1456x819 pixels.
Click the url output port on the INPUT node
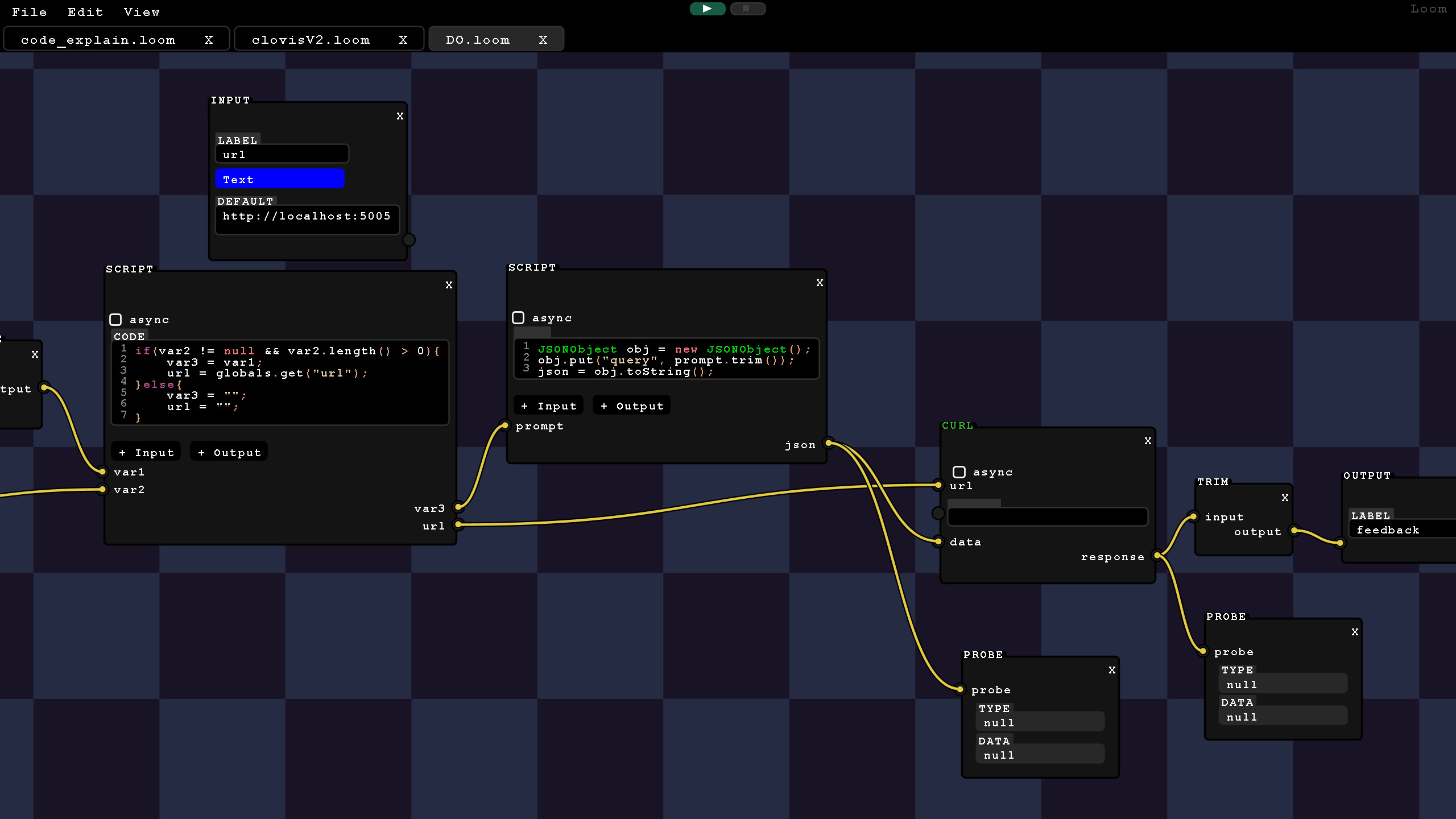pyautogui.click(x=409, y=240)
